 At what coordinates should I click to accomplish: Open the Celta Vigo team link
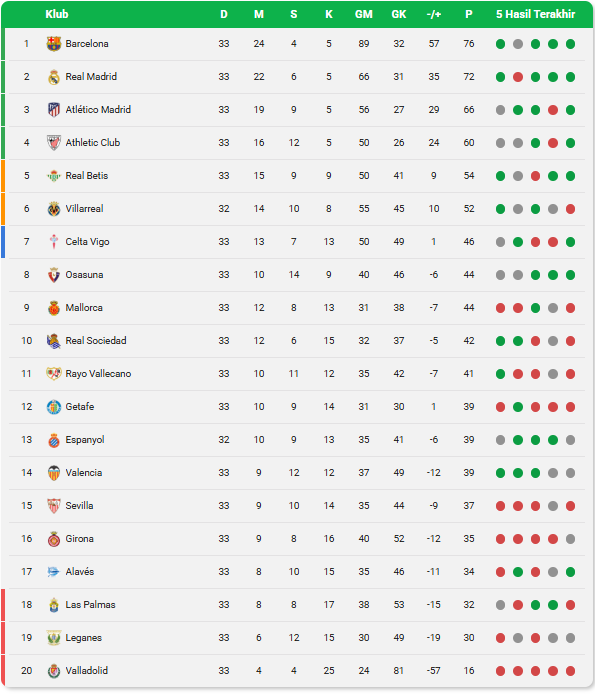87,242
